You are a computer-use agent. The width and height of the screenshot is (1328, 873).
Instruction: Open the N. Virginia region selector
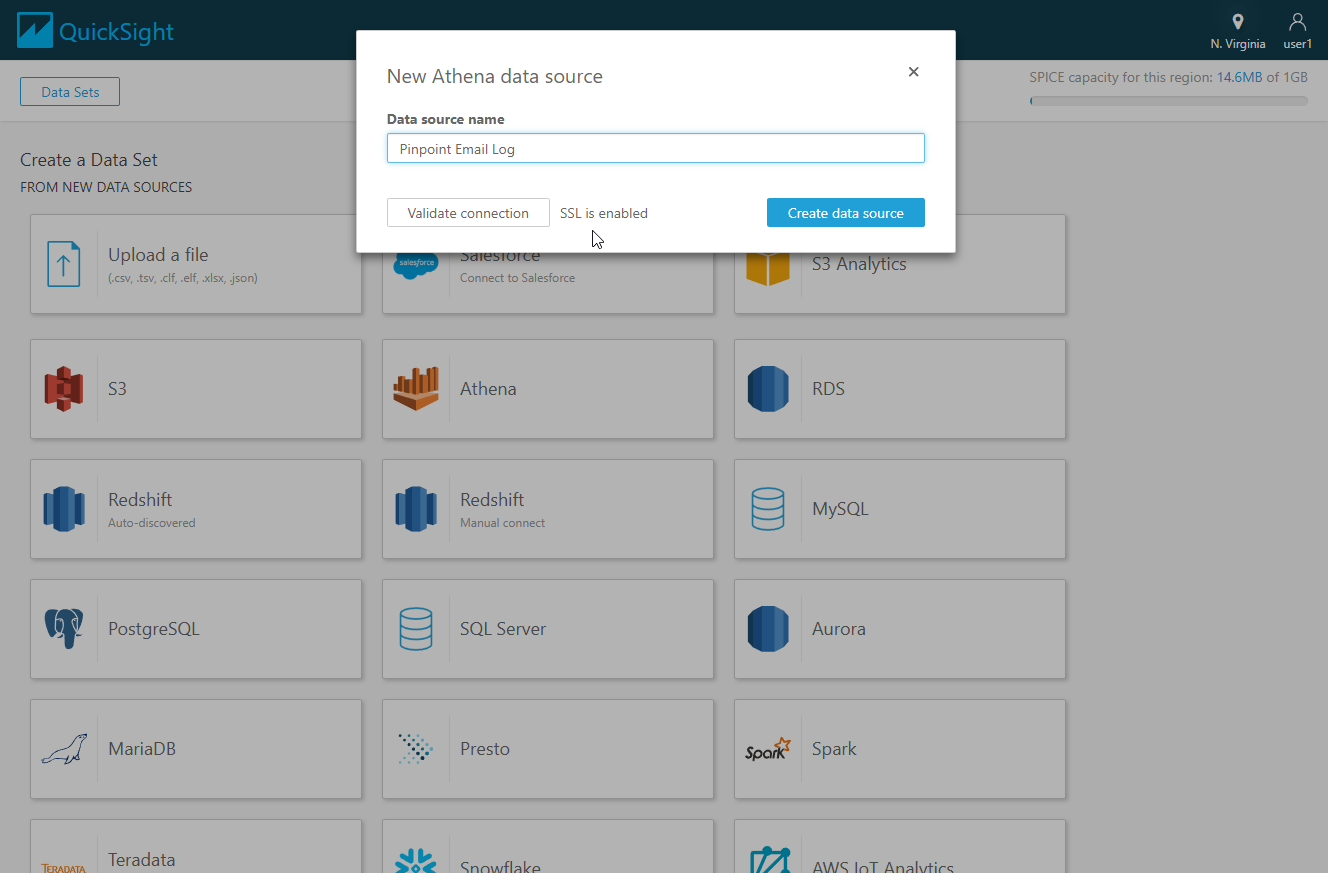[x=1237, y=31]
